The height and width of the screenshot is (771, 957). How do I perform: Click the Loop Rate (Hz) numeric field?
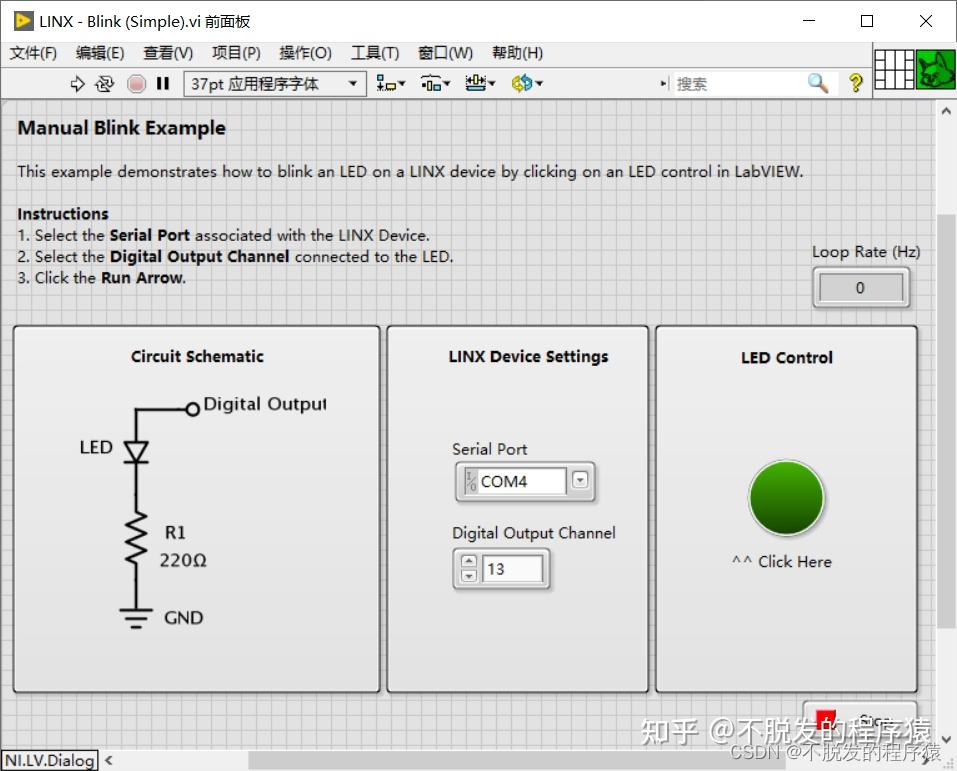[860, 287]
